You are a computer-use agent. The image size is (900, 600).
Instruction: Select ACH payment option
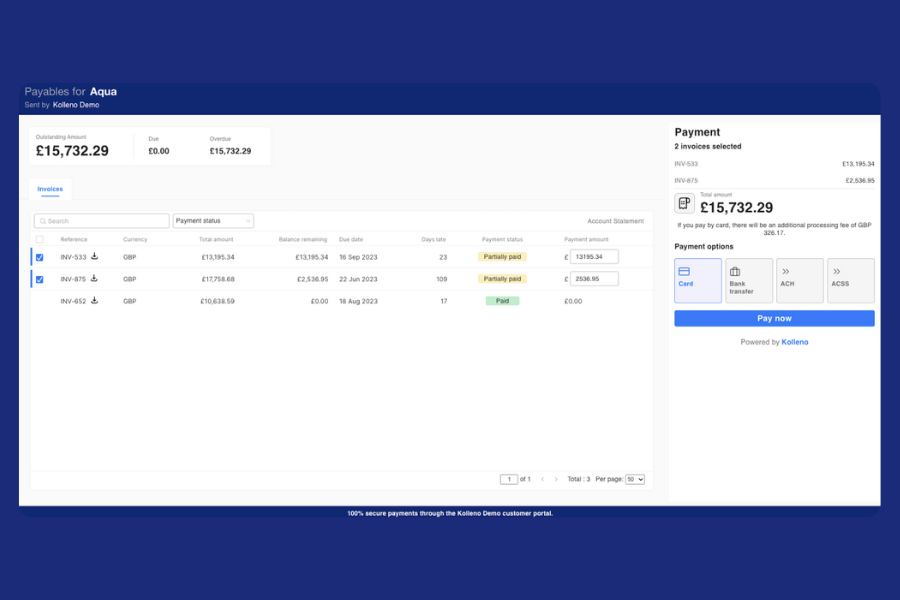800,281
